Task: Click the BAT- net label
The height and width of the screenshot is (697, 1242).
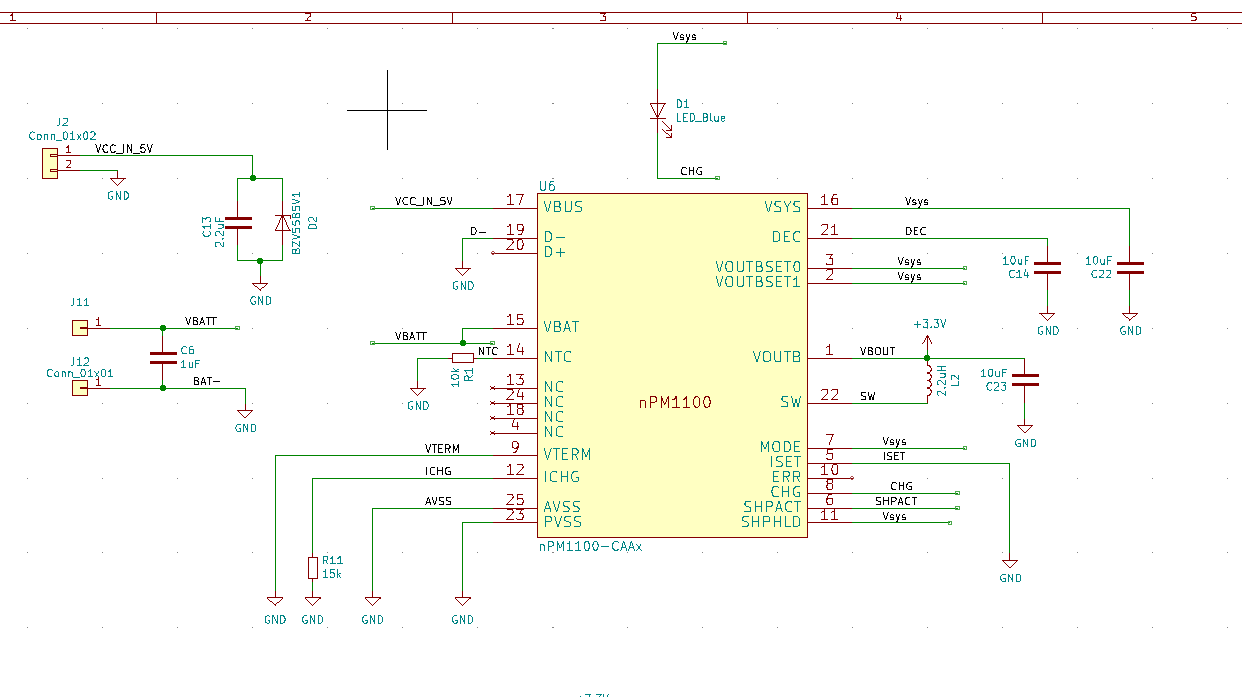Action: click(207, 382)
